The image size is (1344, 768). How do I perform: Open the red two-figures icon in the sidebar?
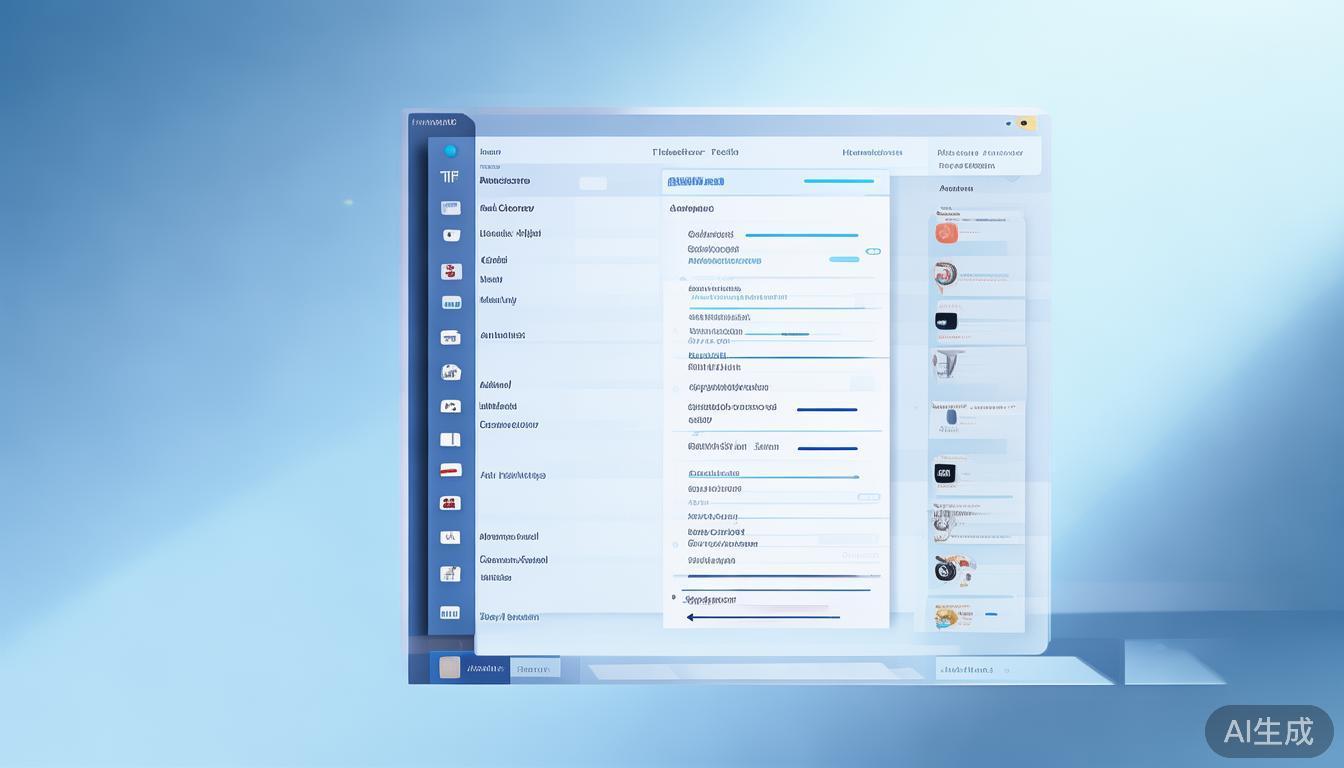(x=450, y=503)
